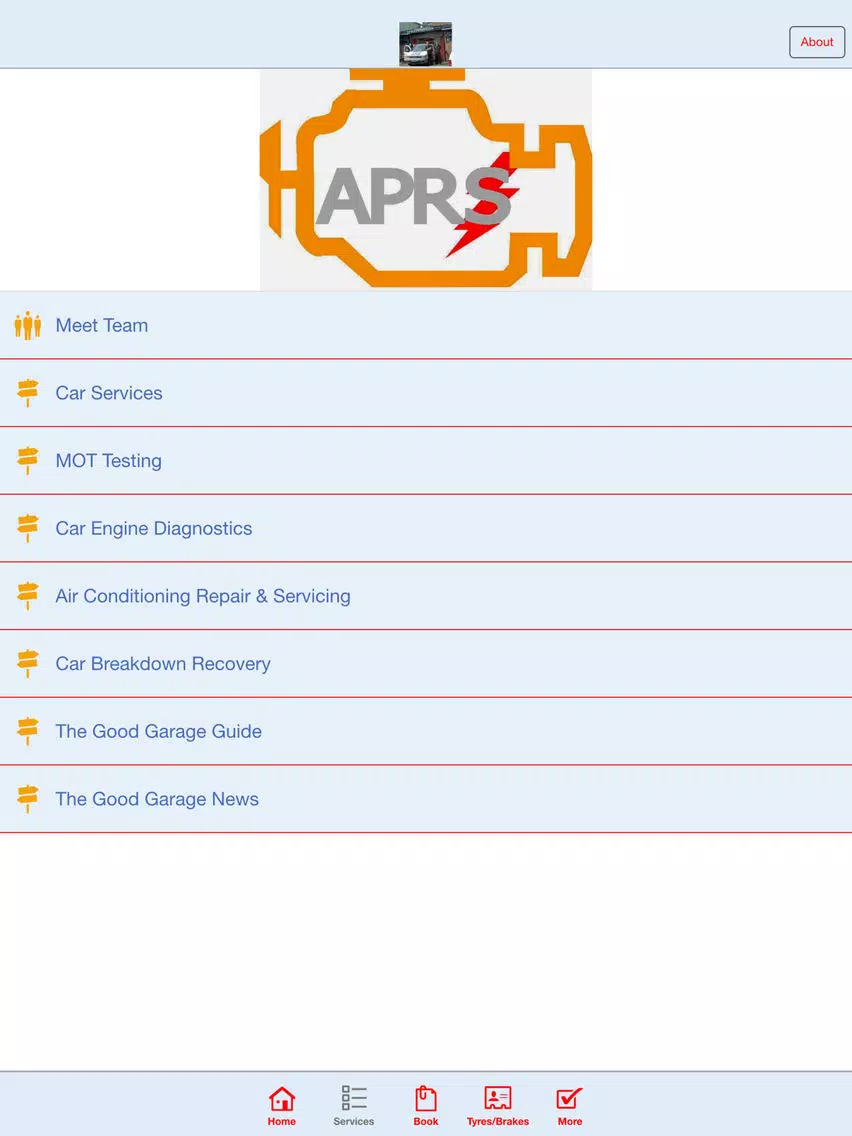Screen dimensions: 852x1136
Task: Tap the garage photo thumbnail in header
Action: 426,44
